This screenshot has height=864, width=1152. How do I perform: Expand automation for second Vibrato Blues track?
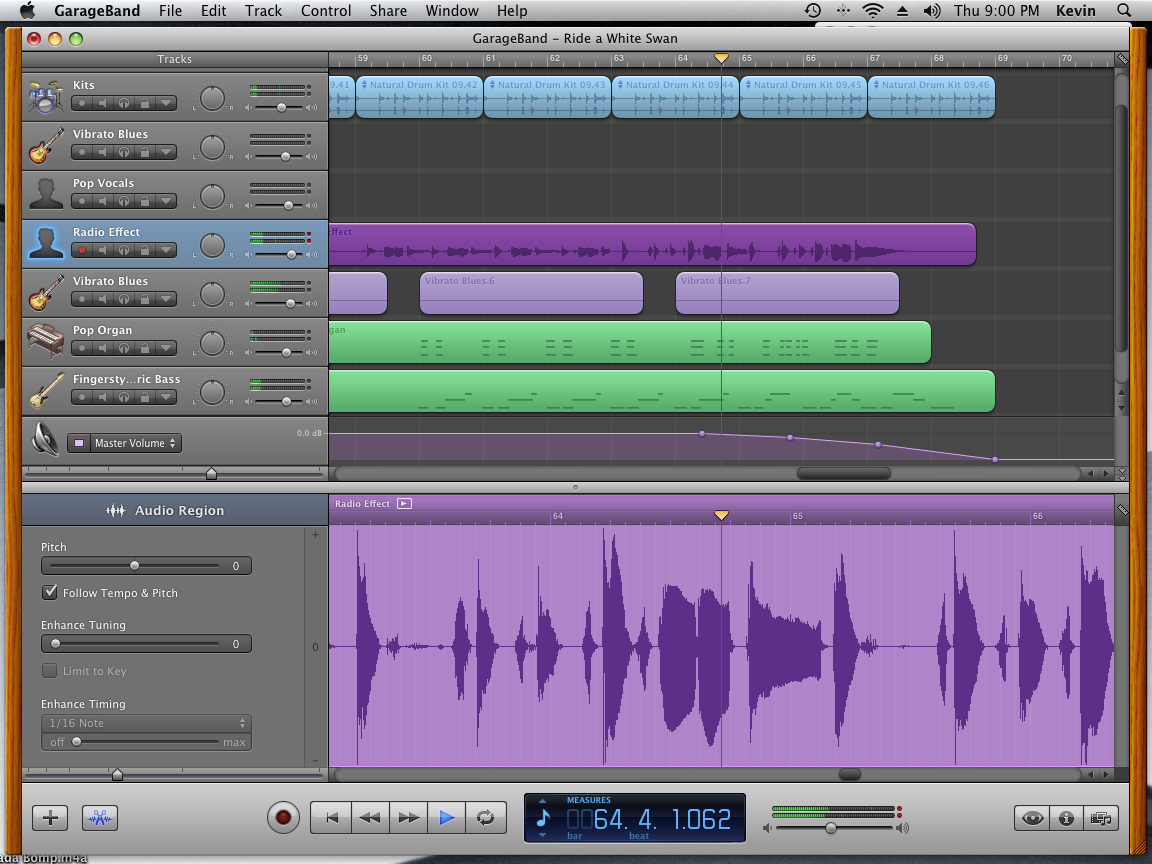pos(166,299)
